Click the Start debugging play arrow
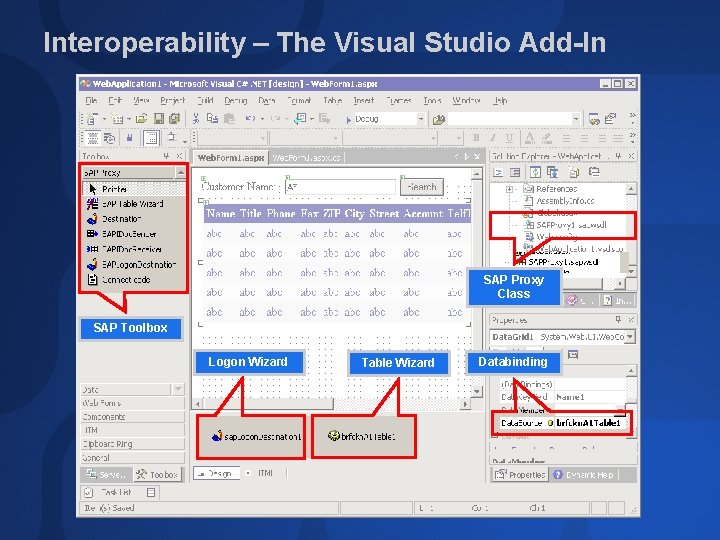Screen dimensions: 720x540 (x=349, y=119)
